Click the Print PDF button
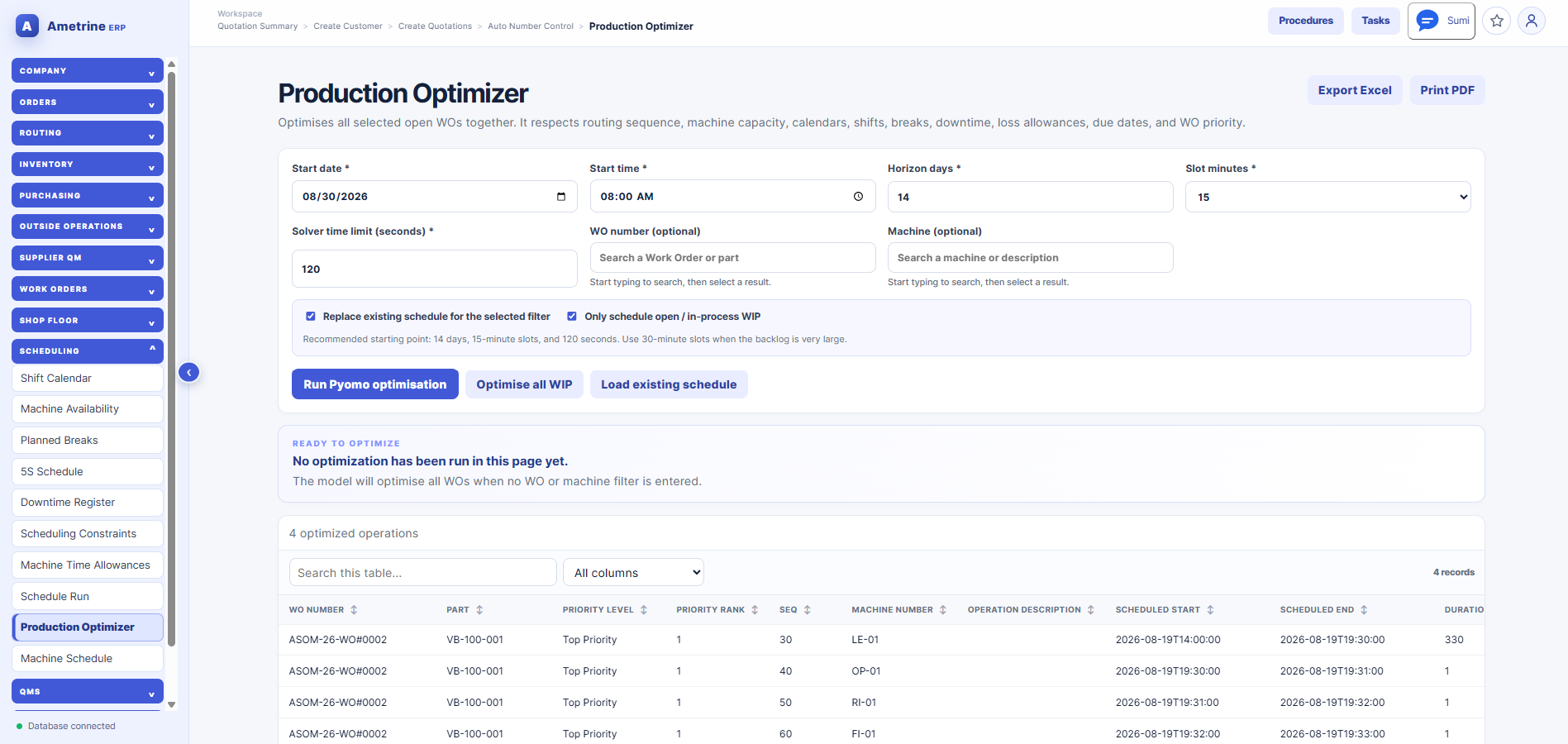Viewport: 1568px width, 744px height. pos(1446,90)
